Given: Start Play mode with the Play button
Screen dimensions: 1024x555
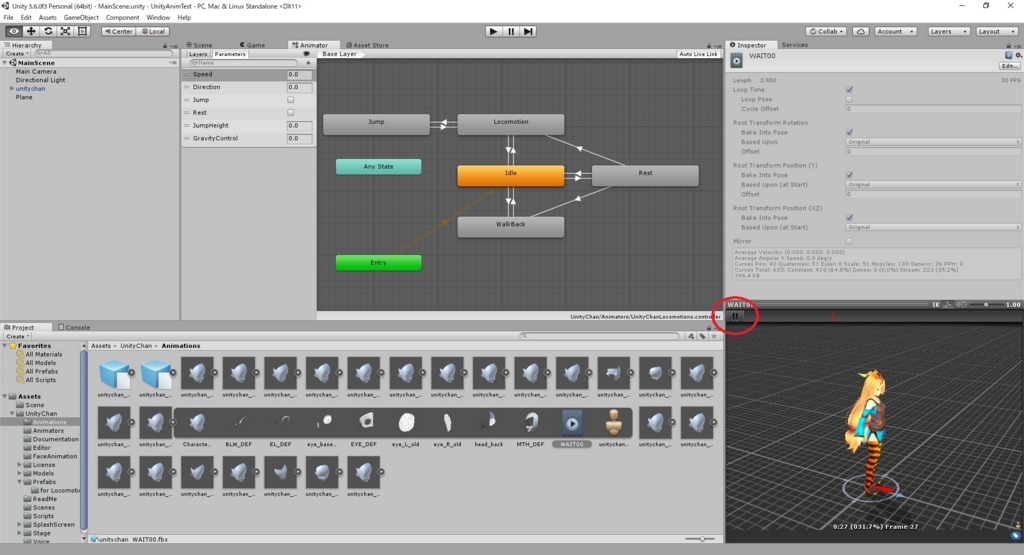Looking at the screenshot, I should click(494, 31).
